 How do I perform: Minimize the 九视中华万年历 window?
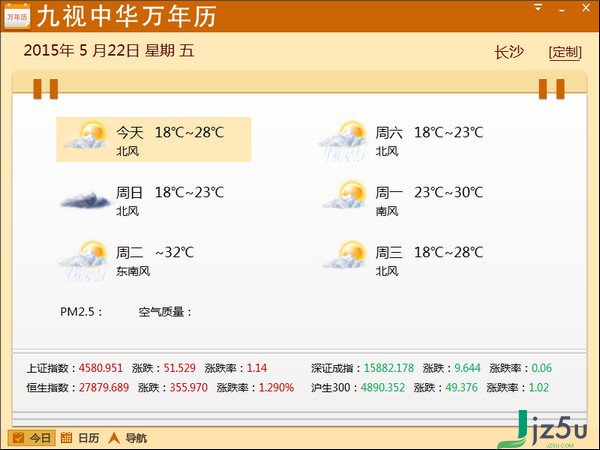click(x=562, y=10)
